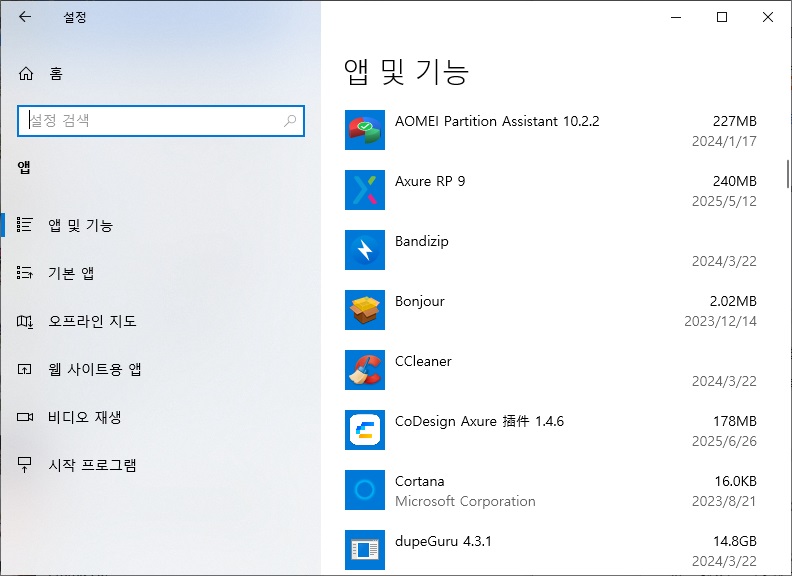Screen dimensions: 792x576
Task: Close the settings window
Action: [x=768, y=17]
